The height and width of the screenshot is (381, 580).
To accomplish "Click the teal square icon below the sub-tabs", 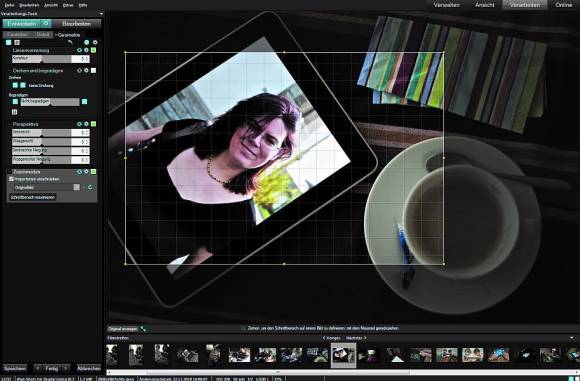I will (x=9, y=43).
